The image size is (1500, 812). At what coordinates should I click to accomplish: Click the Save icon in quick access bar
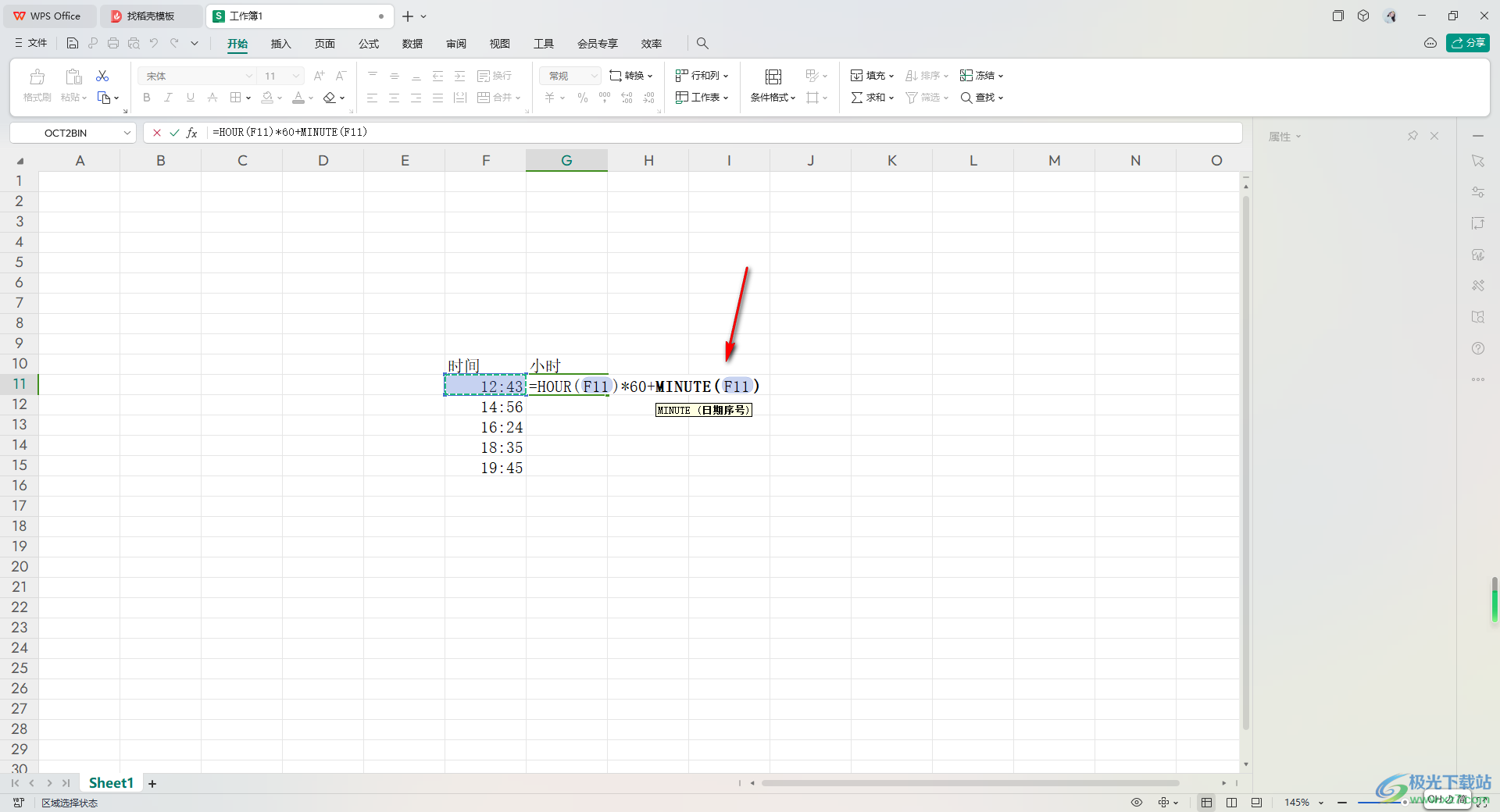coord(73,43)
